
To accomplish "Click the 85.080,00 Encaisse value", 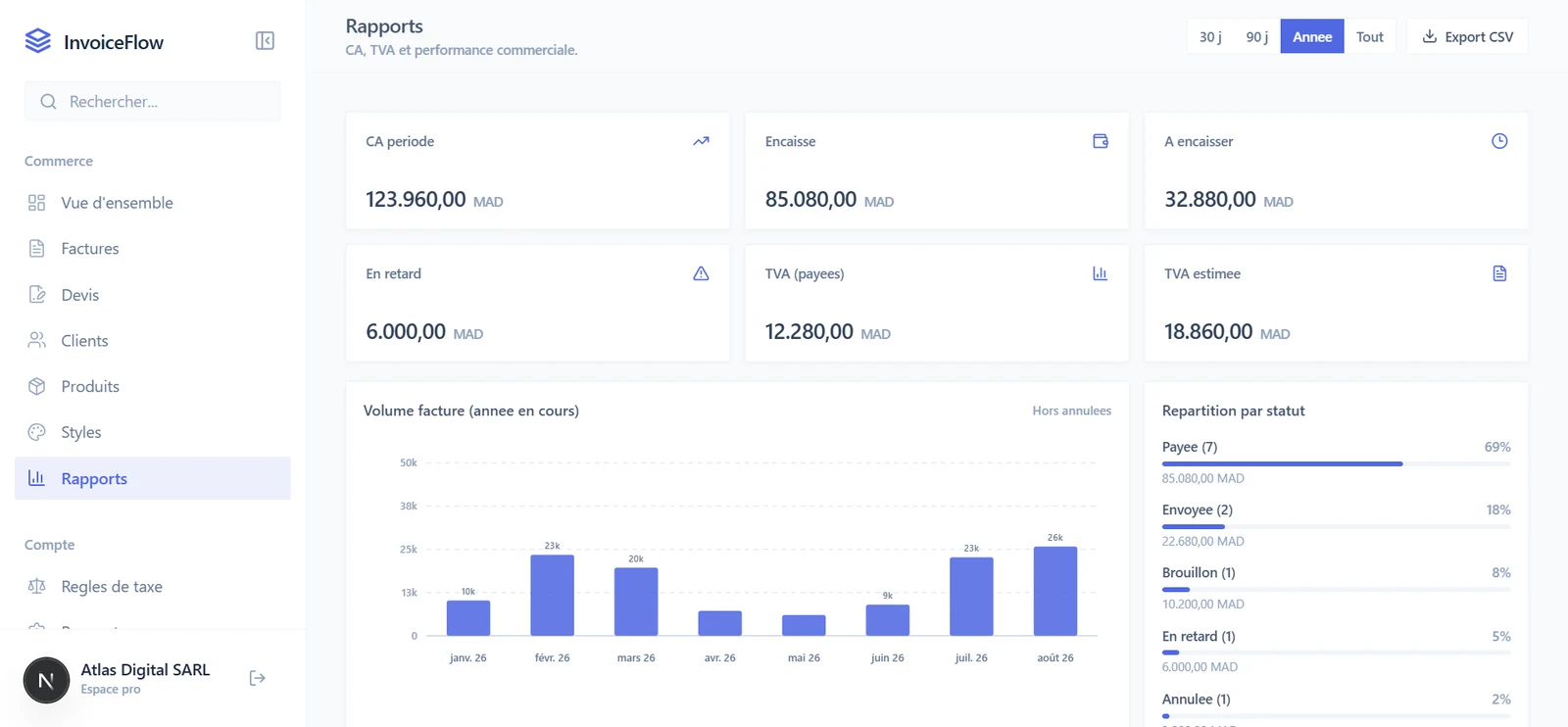I will (x=810, y=199).
